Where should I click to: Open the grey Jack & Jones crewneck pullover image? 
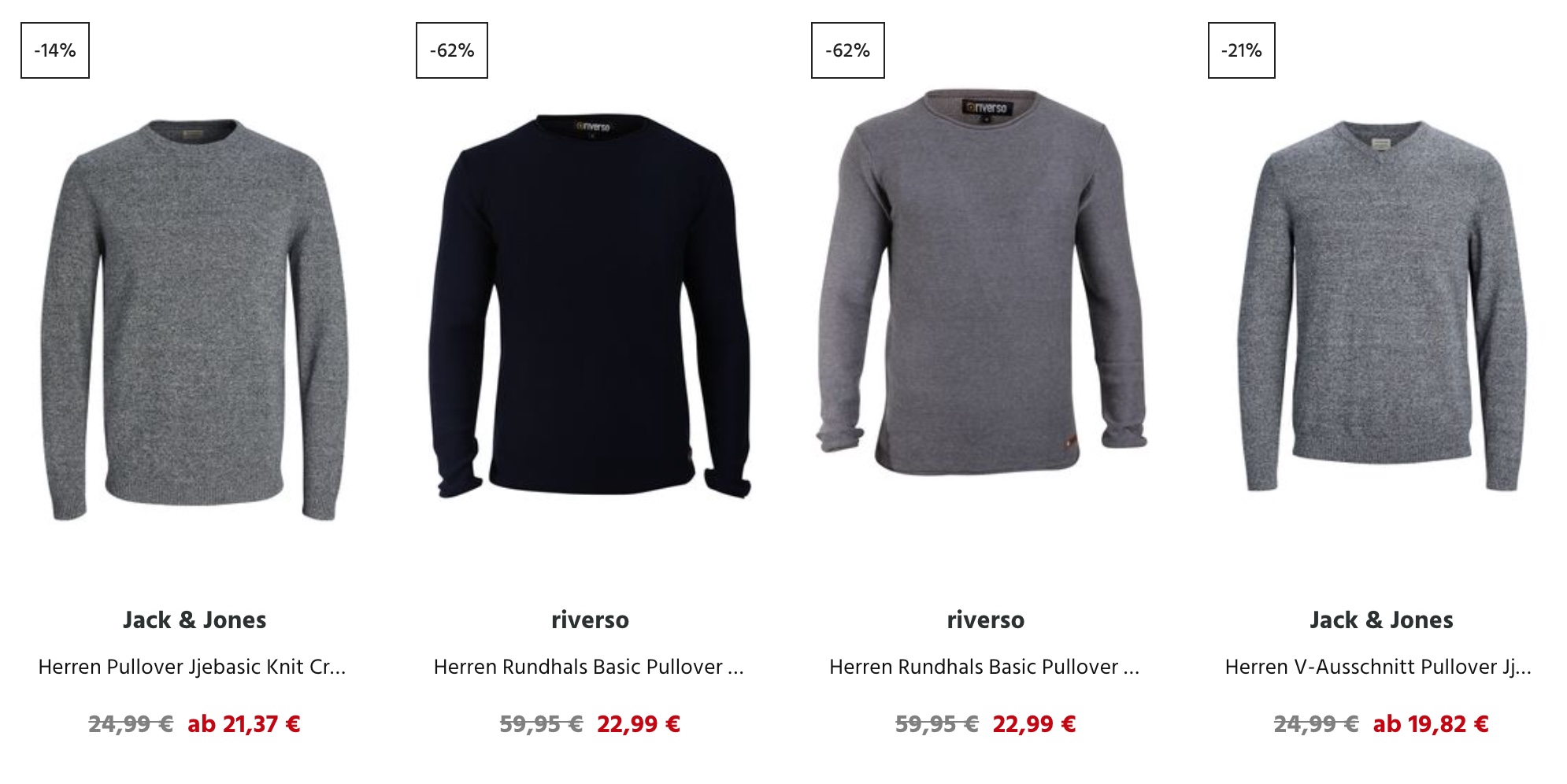194,319
